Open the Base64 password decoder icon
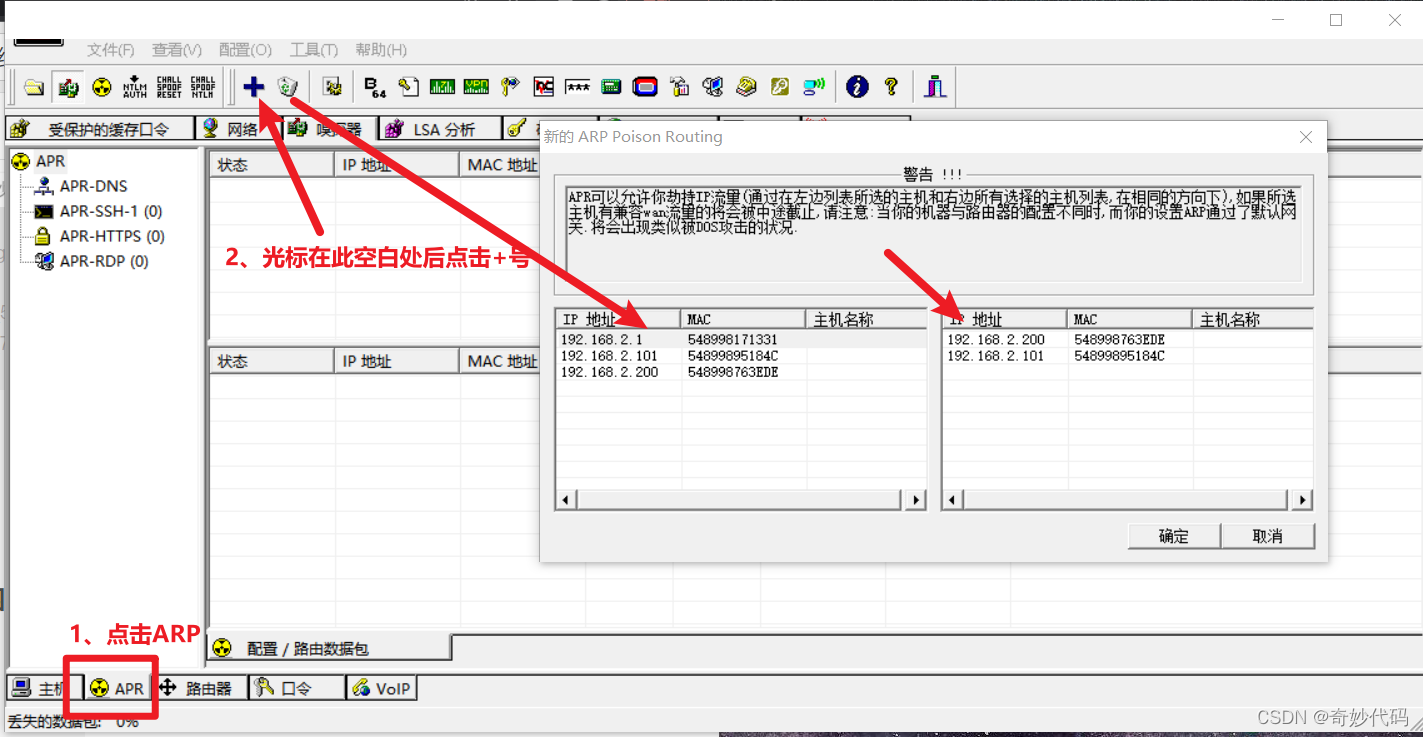Image resolution: width=1423 pixels, height=737 pixels. pyautogui.click(x=375, y=87)
